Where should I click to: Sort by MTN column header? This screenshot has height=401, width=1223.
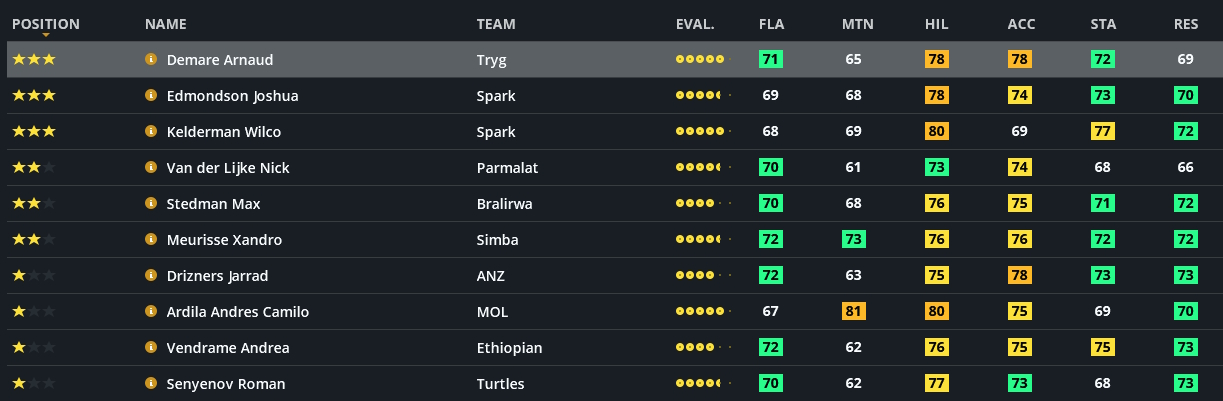(857, 24)
